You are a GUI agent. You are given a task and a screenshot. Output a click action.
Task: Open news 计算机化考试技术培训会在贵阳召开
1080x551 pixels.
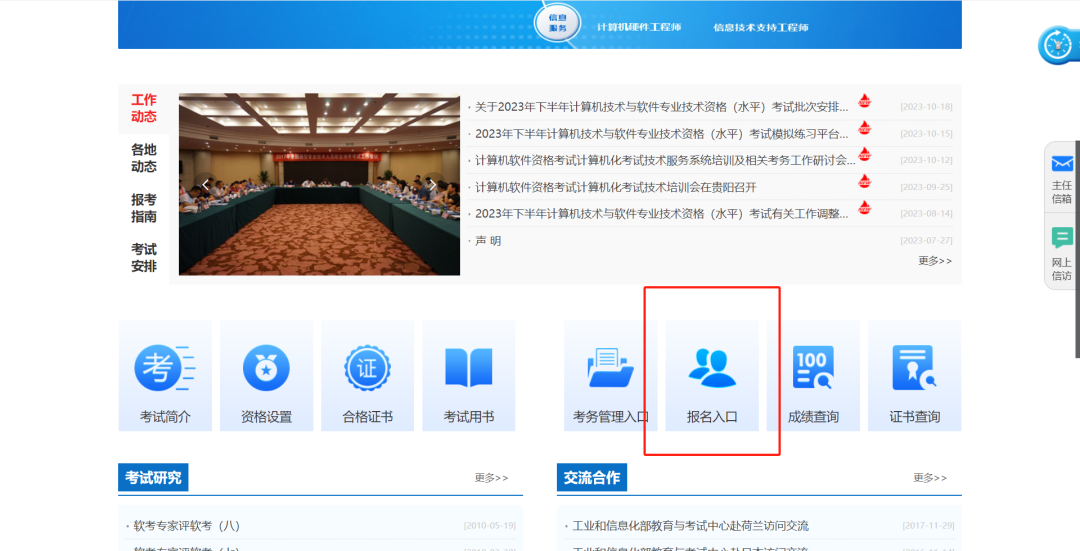click(x=616, y=187)
